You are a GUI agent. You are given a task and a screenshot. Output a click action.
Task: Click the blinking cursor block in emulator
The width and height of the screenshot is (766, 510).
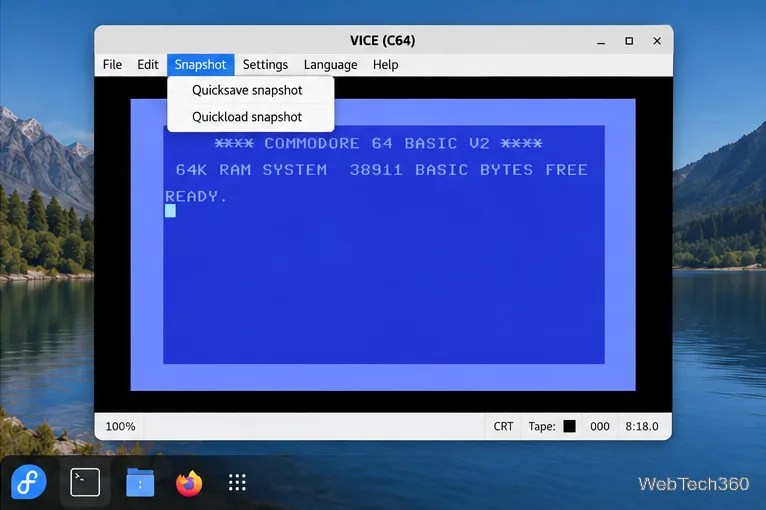point(170,211)
